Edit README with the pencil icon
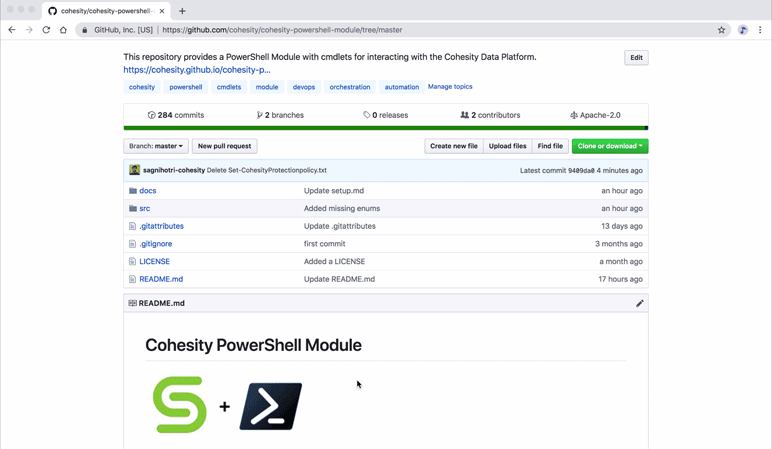The height and width of the screenshot is (449, 772). [640, 303]
